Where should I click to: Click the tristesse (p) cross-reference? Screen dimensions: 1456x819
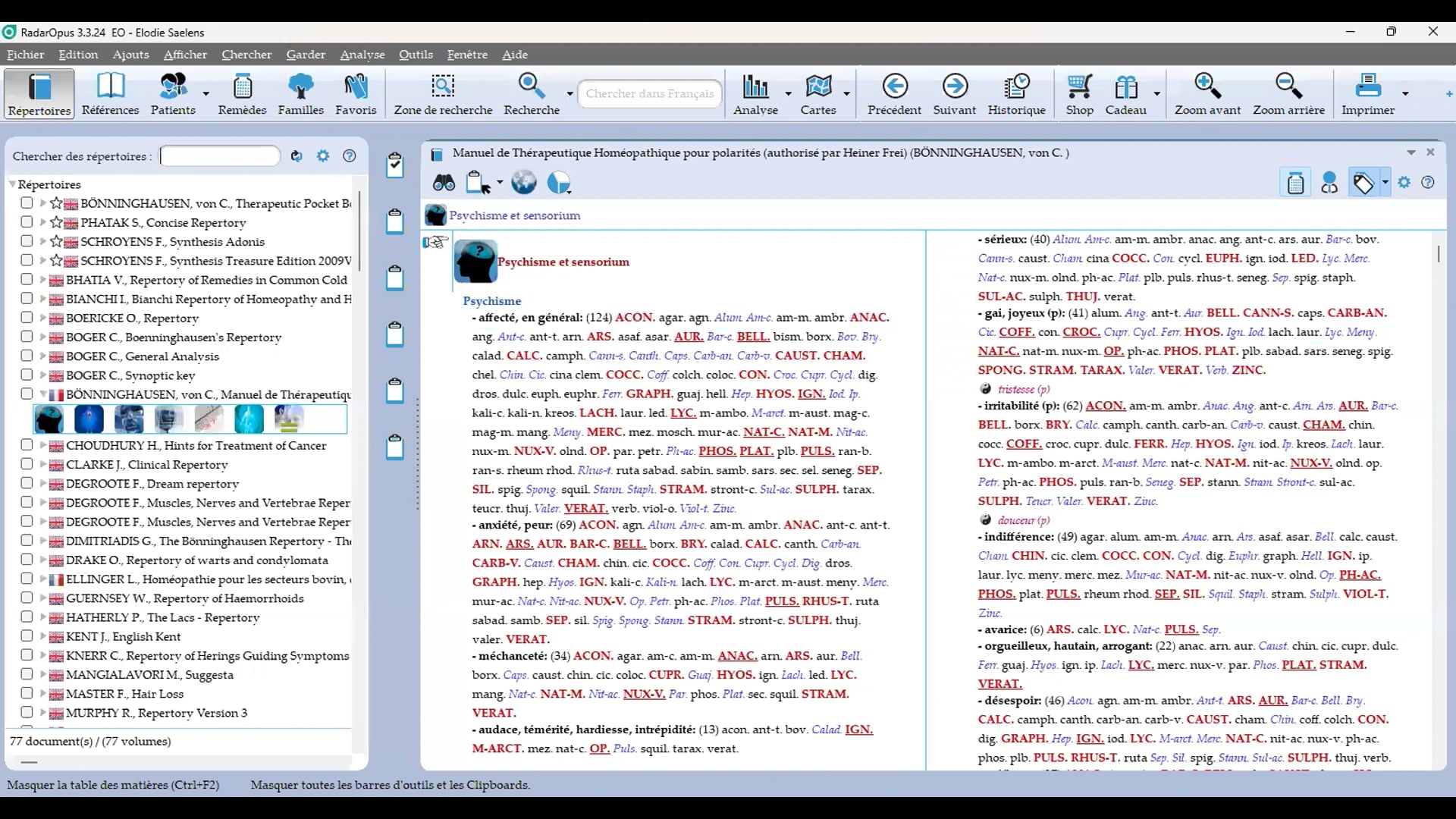pos(1024,389)
